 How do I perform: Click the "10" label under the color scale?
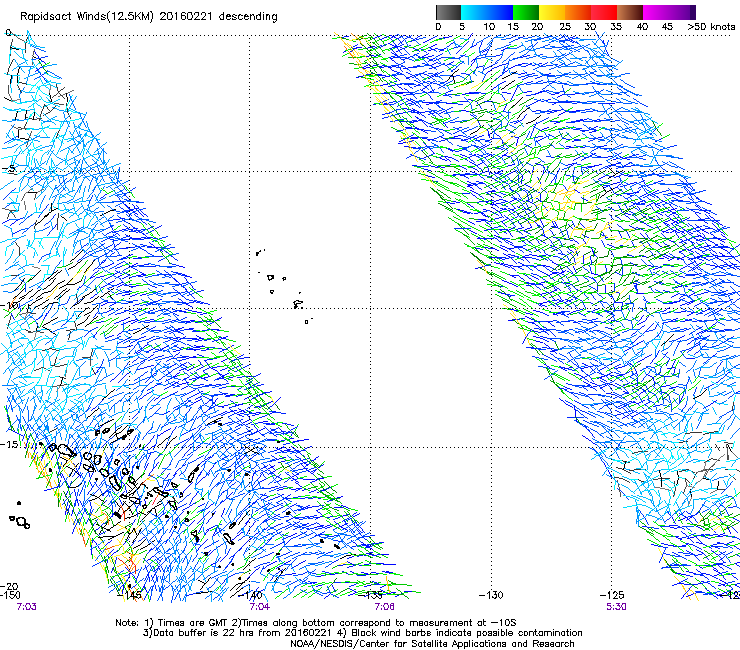coord(489,27)
